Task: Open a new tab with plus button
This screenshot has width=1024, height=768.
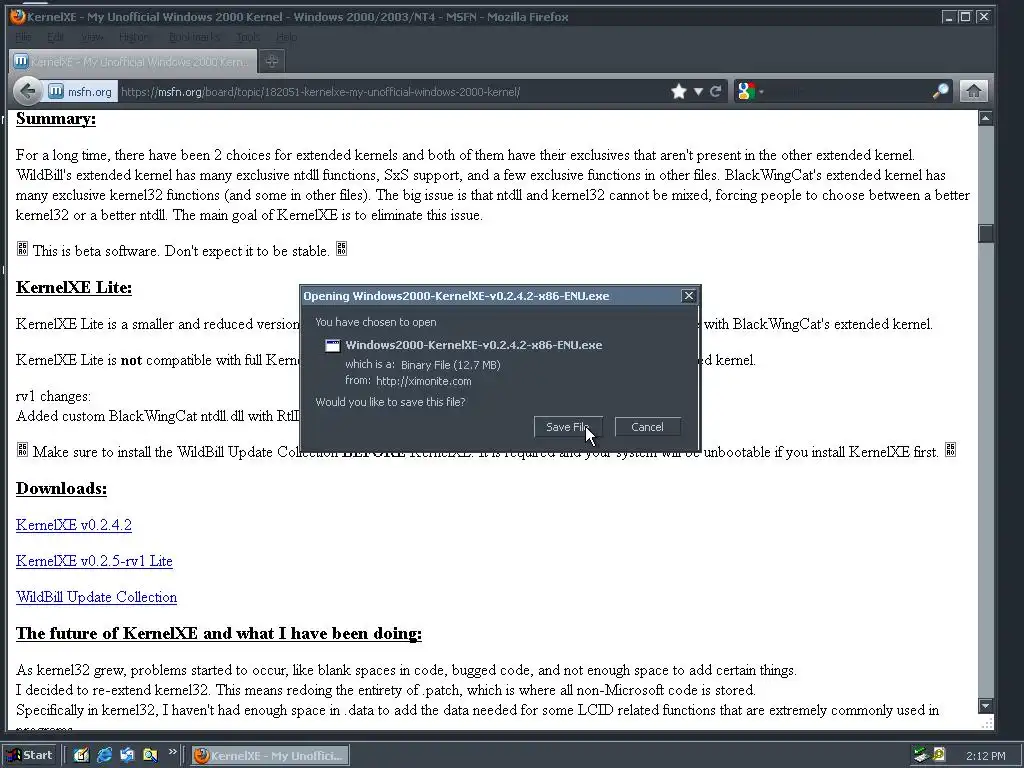Action: click(x=272, y=61)
